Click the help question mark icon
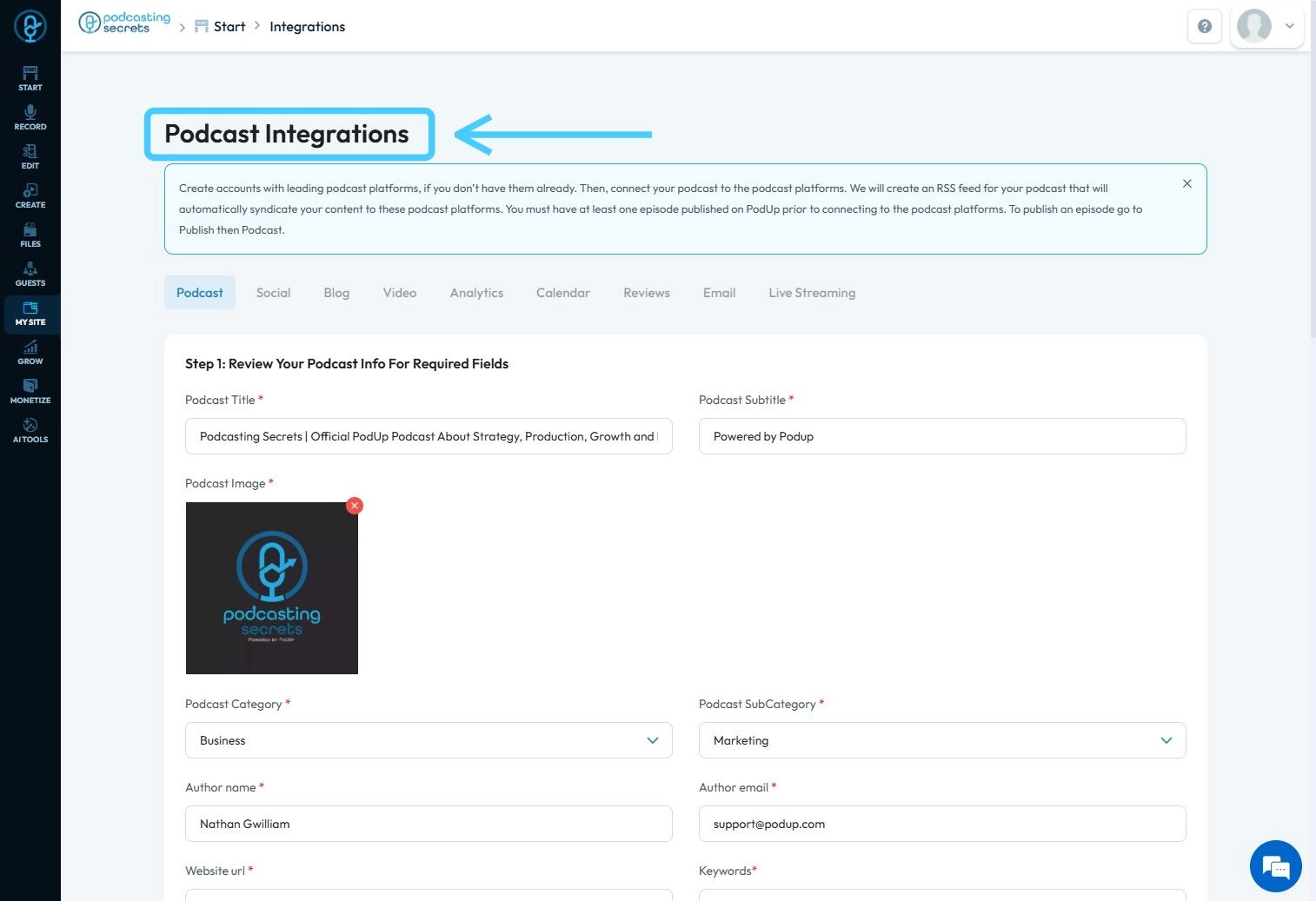This screenshot has width=1316, height=901. [1204, 26]
